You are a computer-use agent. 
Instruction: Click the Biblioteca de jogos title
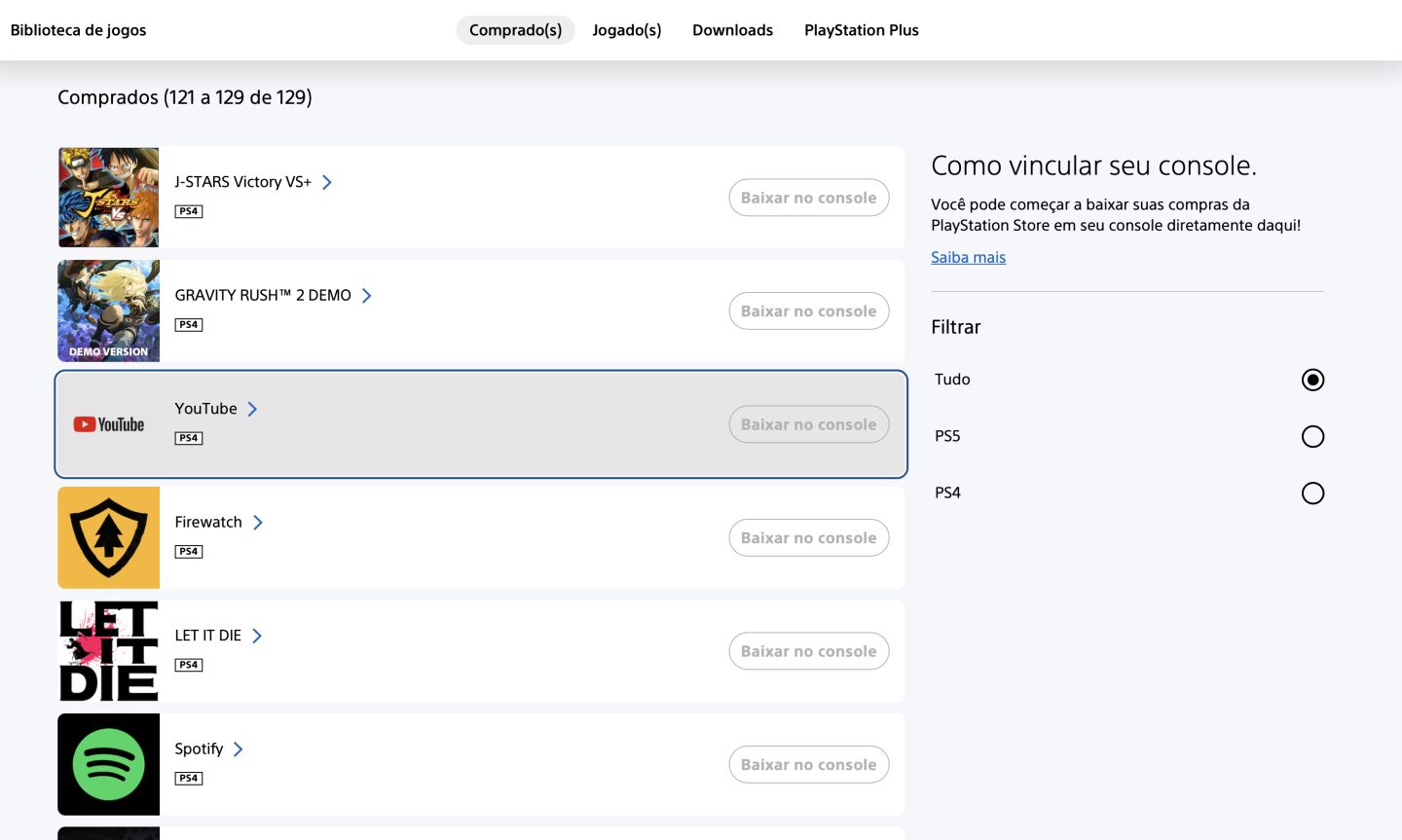78,30
